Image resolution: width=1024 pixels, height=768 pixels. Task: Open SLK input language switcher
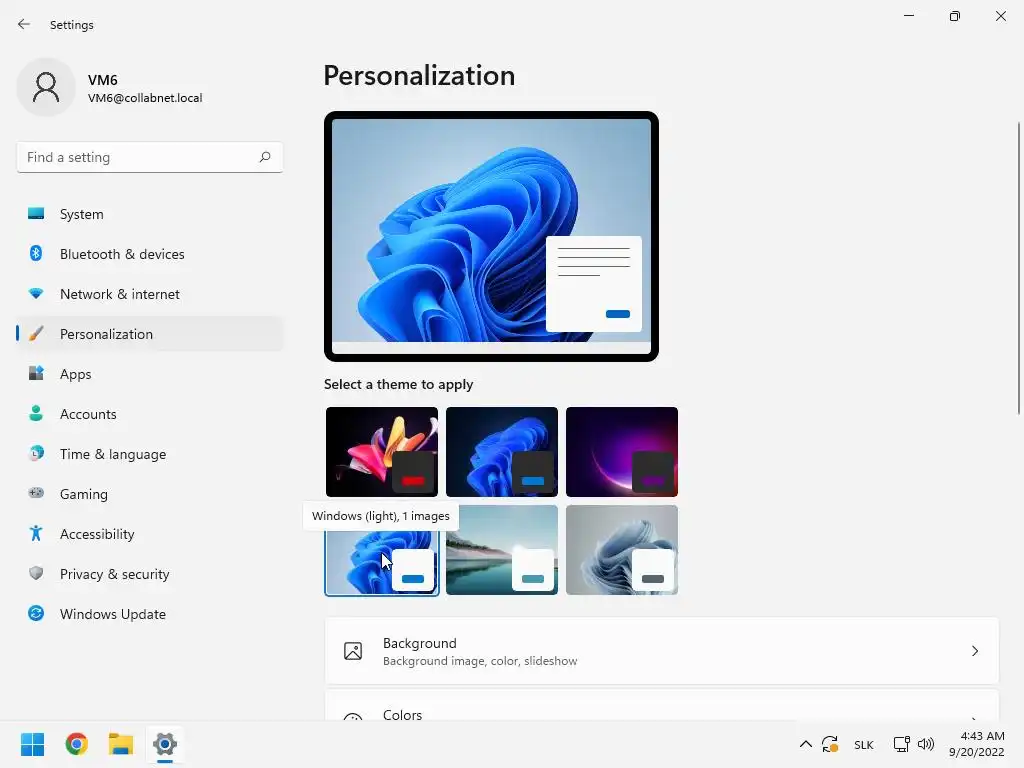click(x=863, y=745)
